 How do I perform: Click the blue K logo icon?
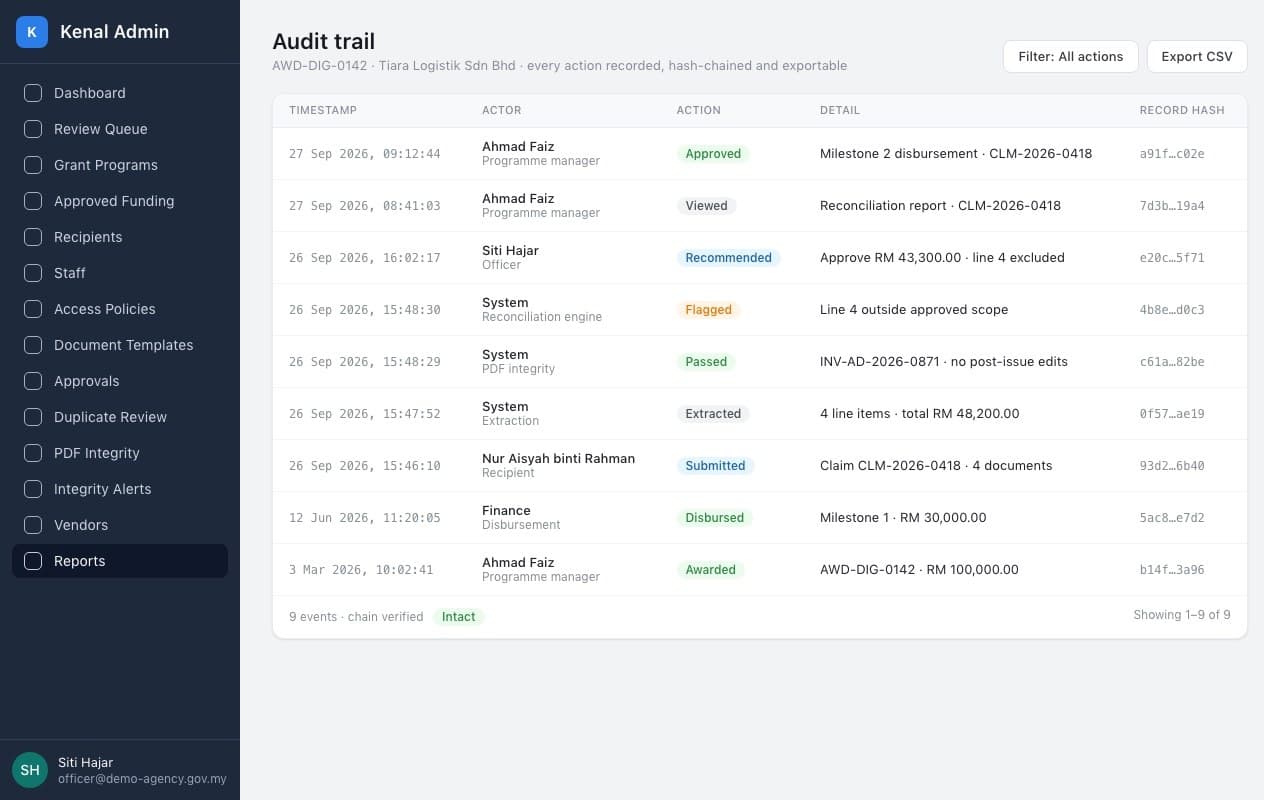coord(32,32)
